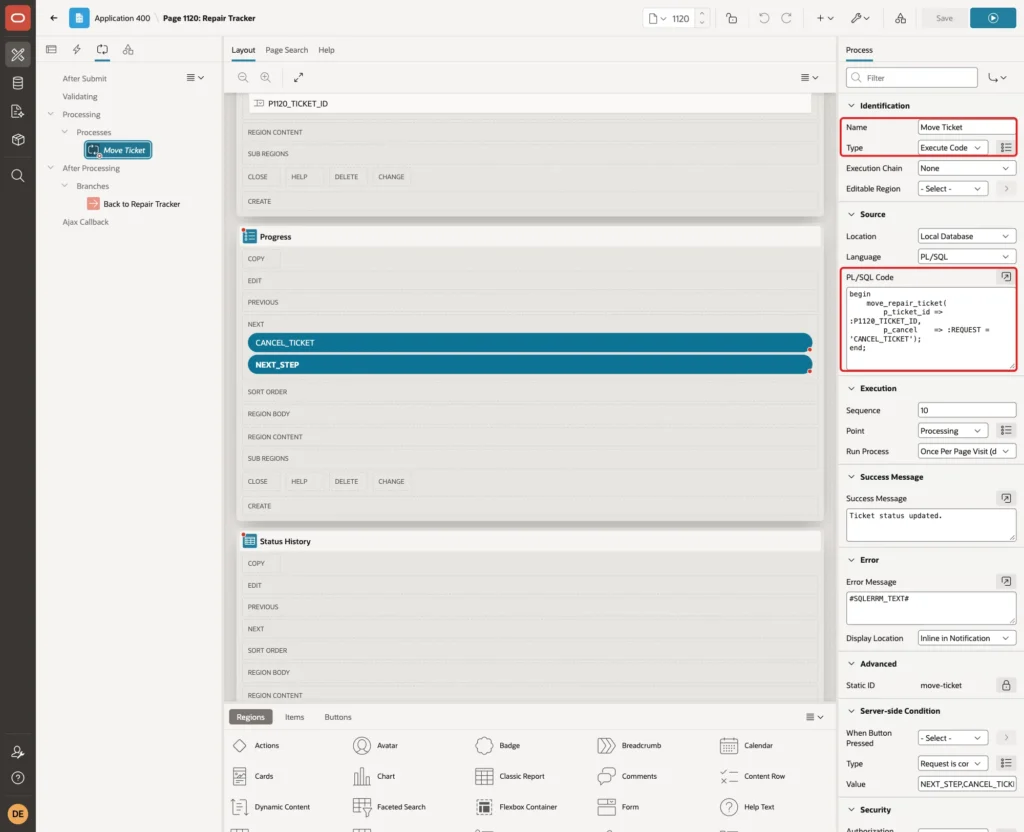Open code editor for PL/SQL Code
The image size is (1024, 832).
tap(1006, 277)
